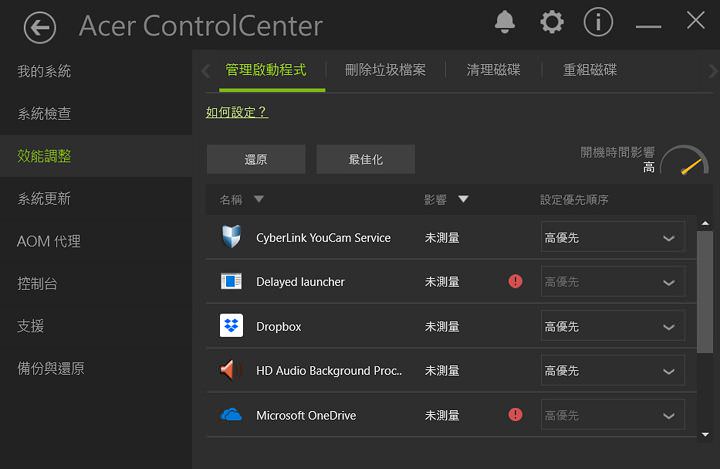Switch to the 清理磁碟 tab
Screen dimensions: 720x469
tap(493, 70)
